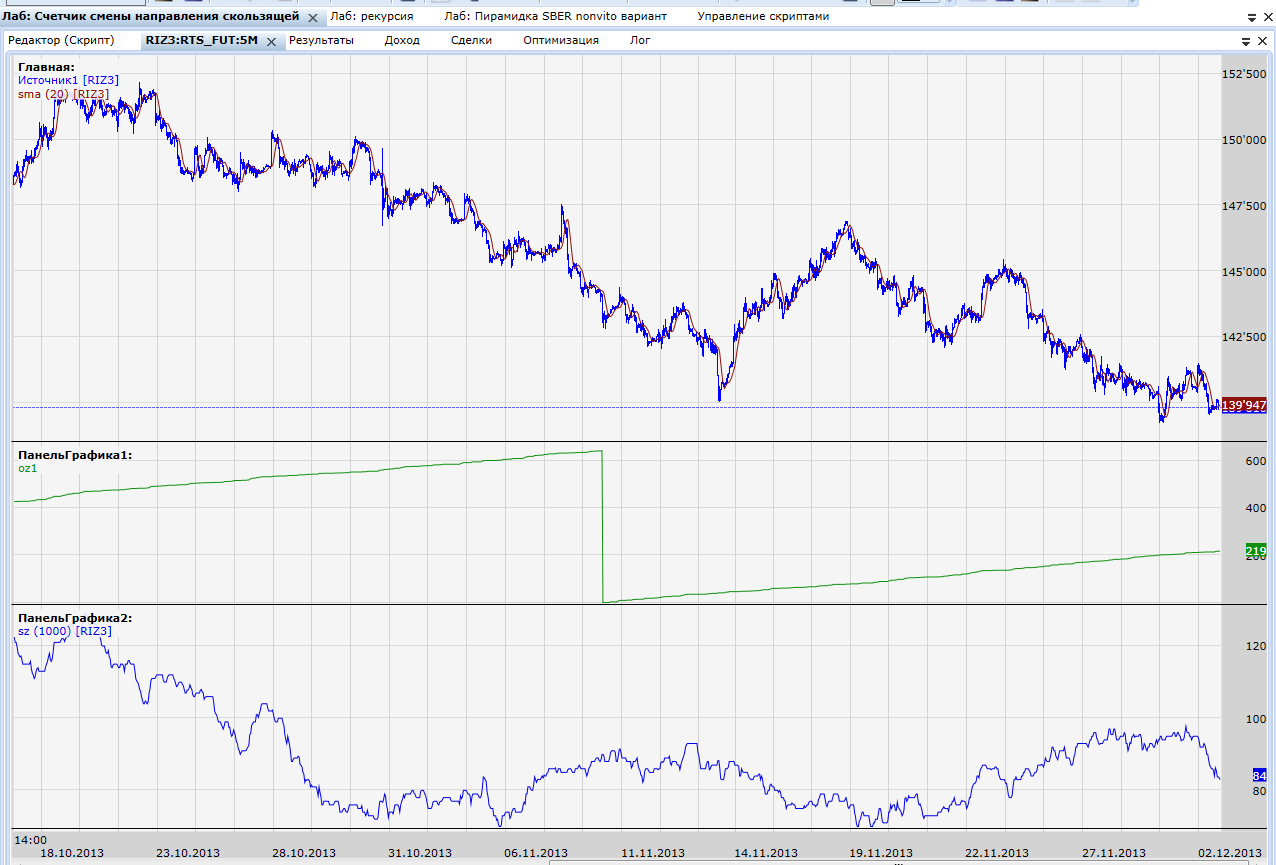Close the Счетчик смены направления скользящей lab tab
Viewport: 1276px width, 865px height.
[x=313, y=17]
